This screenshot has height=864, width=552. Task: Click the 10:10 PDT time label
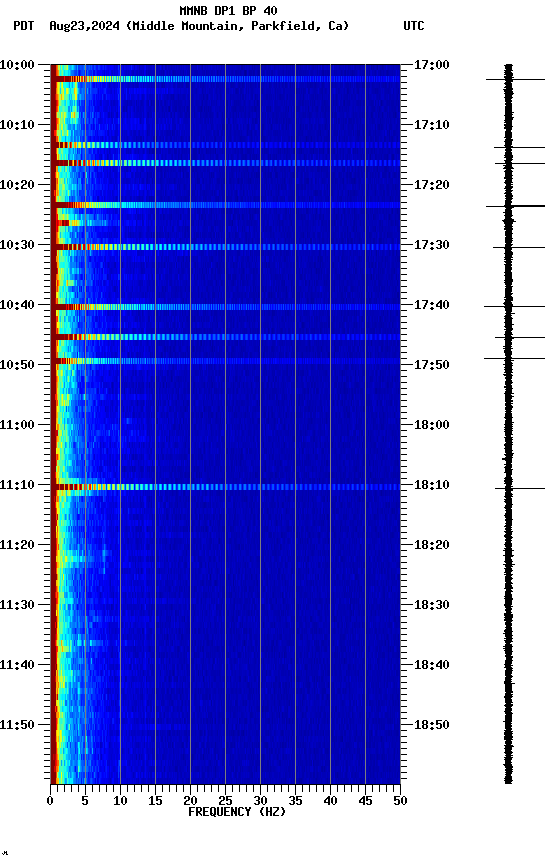point(17,125)
